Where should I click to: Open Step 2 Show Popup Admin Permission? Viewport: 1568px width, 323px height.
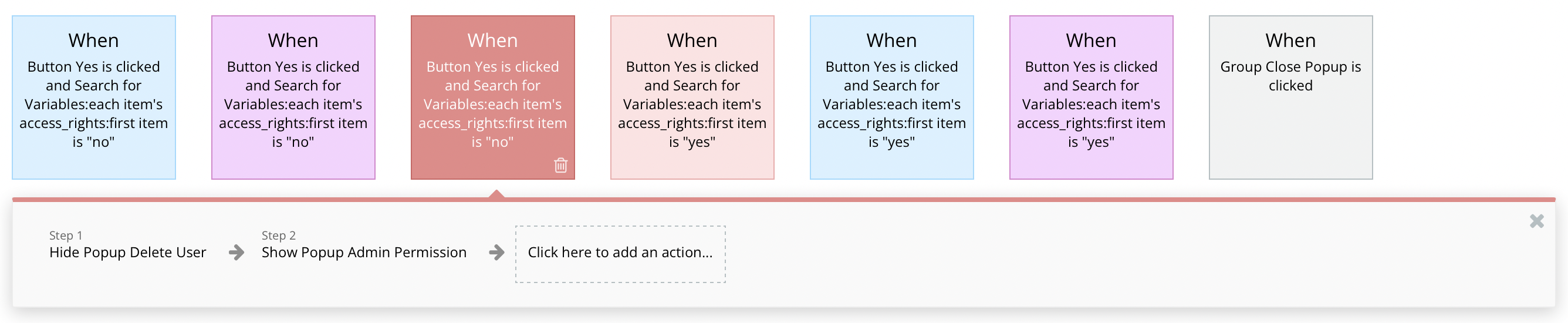[363, 253]
